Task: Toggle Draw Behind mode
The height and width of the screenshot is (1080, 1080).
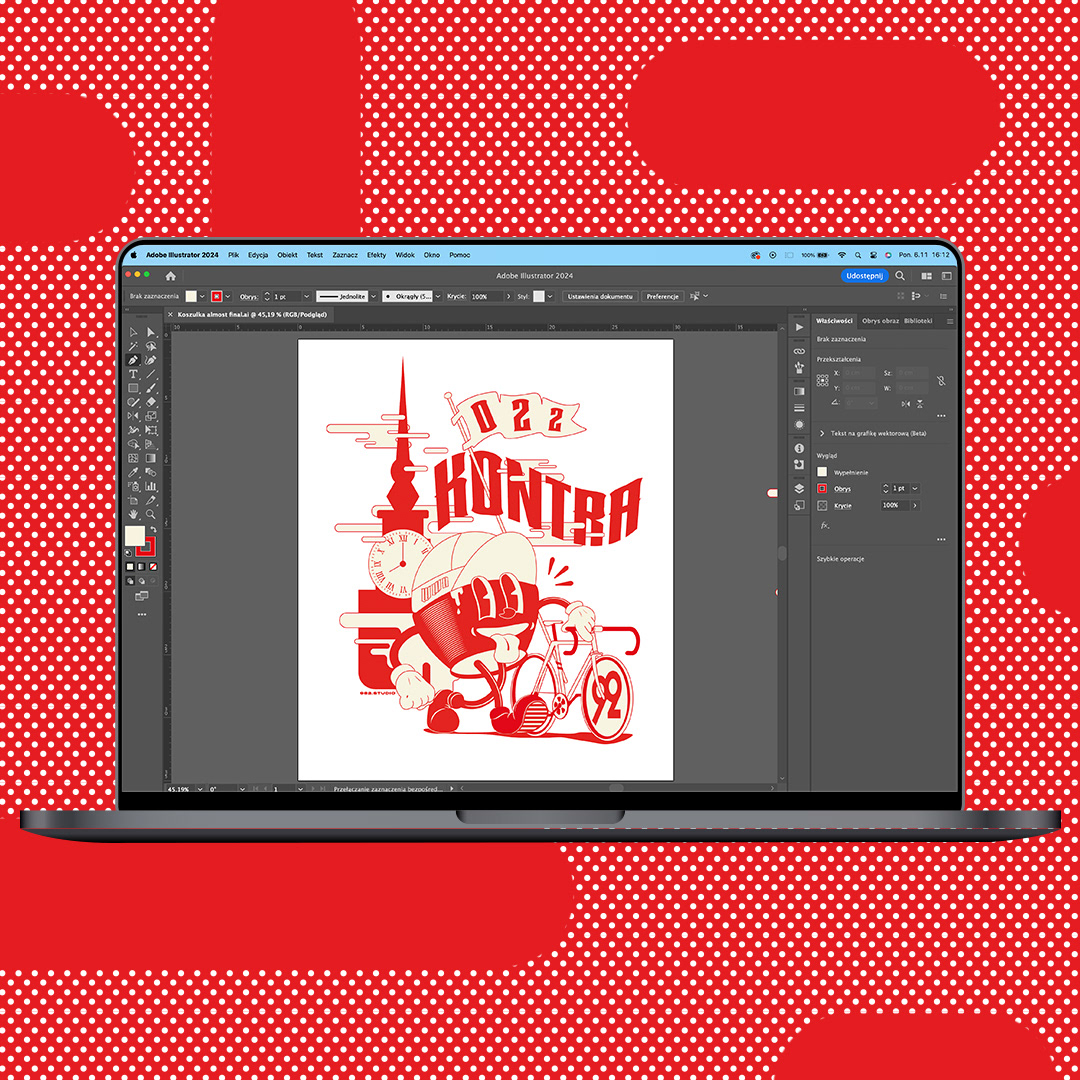Action: pos(141,580)
